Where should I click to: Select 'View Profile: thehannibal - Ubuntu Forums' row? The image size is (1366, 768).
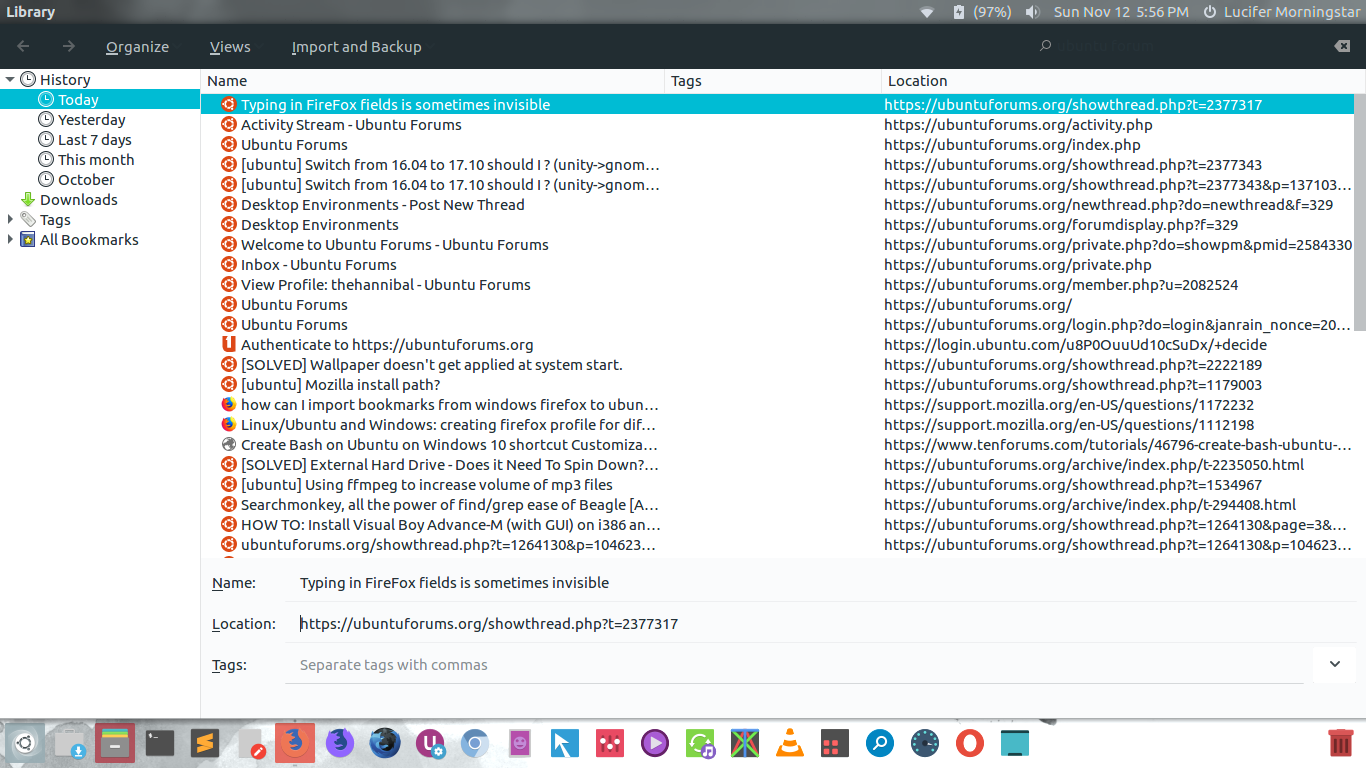pos(777,285)
